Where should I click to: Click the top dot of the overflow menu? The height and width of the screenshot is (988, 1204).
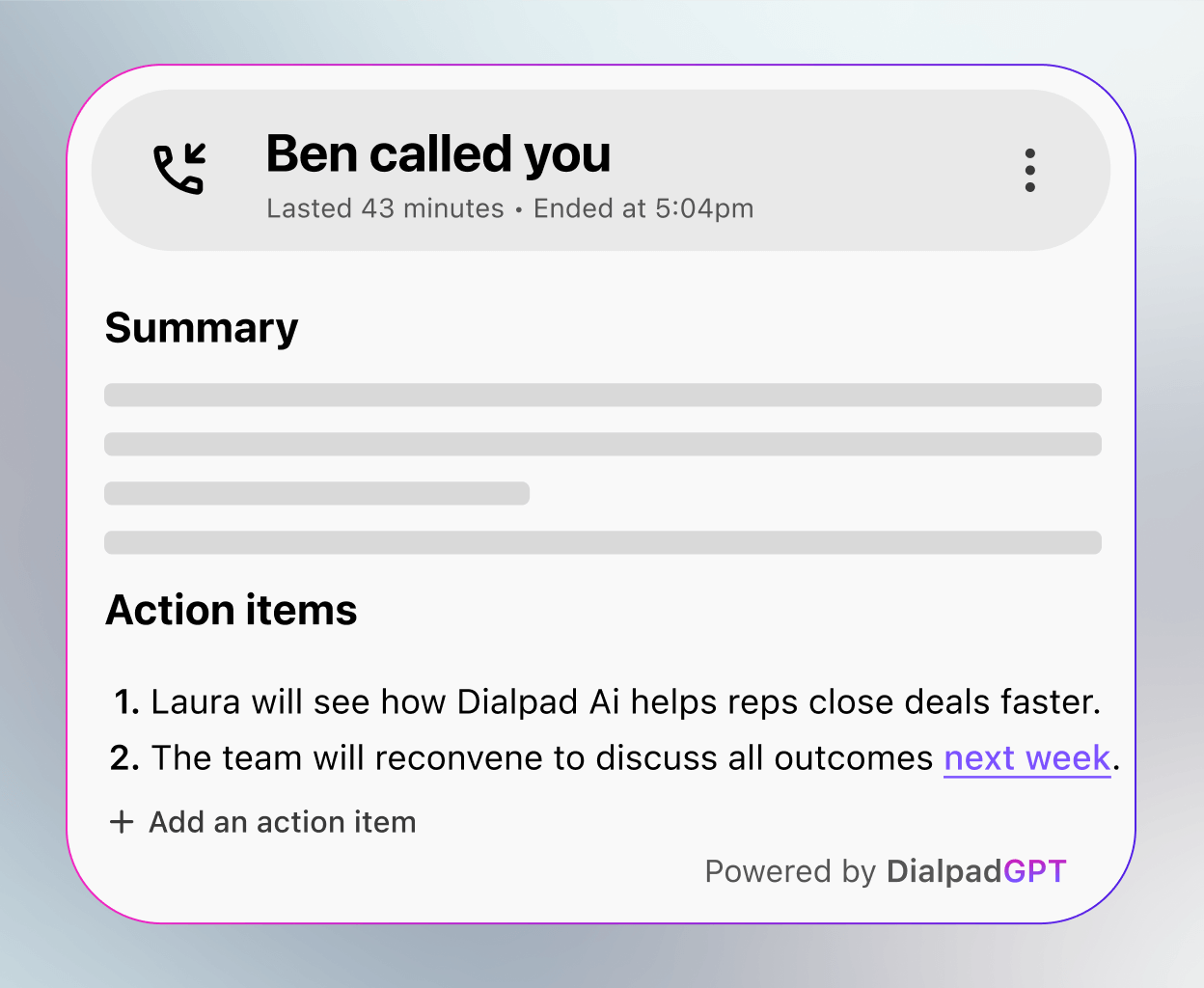[x=1030, y=151]
